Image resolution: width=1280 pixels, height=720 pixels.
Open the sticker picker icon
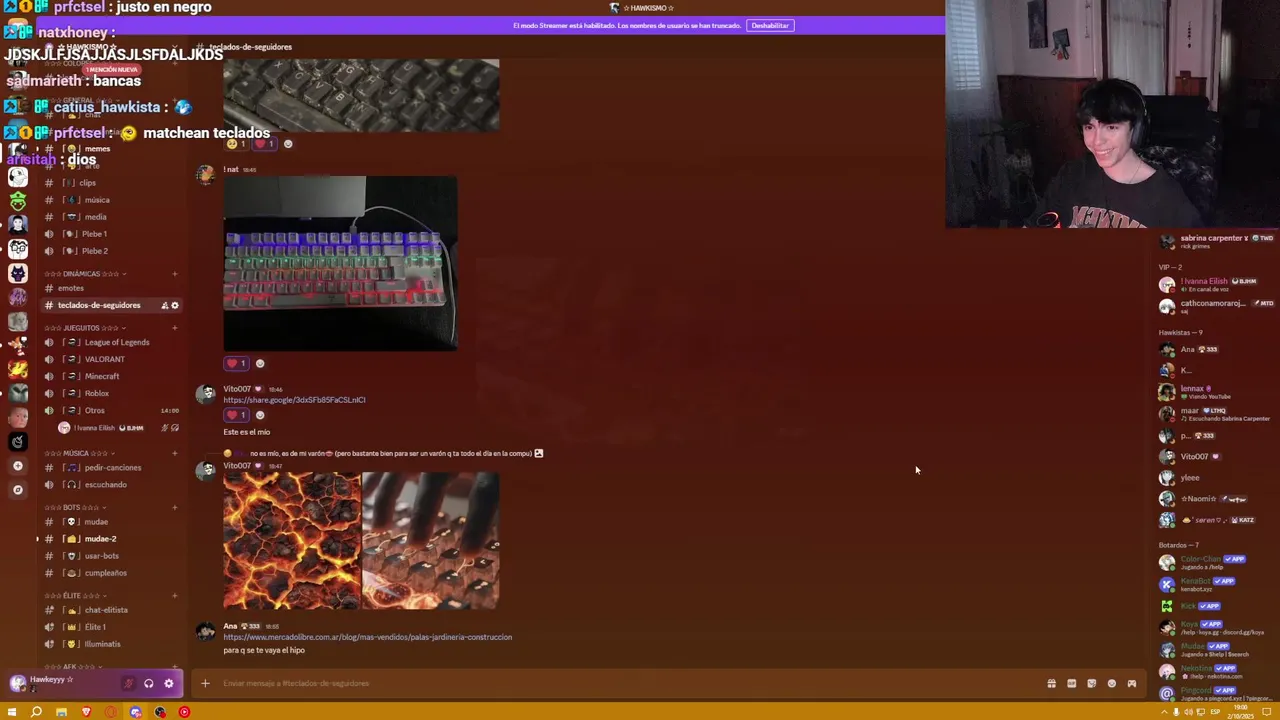pyautogui.click(x=1091, y=684)
